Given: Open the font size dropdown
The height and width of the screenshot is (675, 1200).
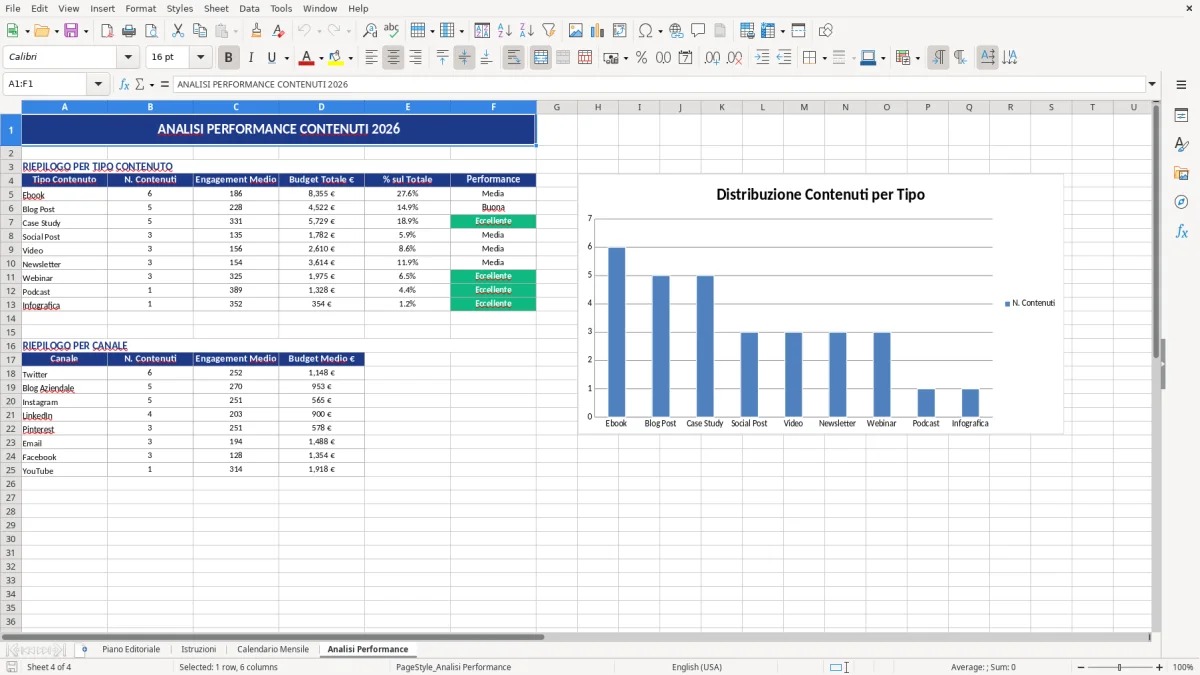Looking at the screenshot, I should (200, 57).
